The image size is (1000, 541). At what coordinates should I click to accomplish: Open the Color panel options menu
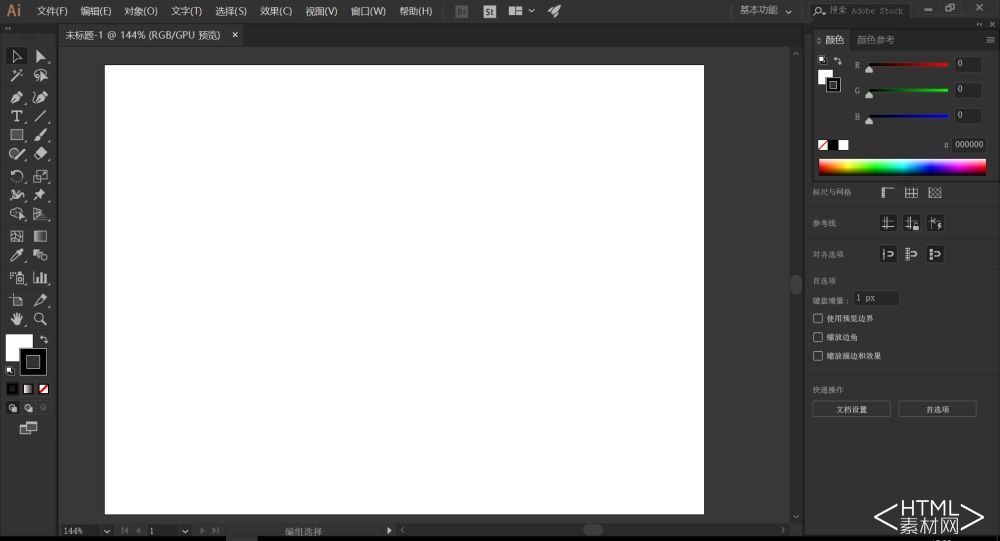click(x=990, y=40)
